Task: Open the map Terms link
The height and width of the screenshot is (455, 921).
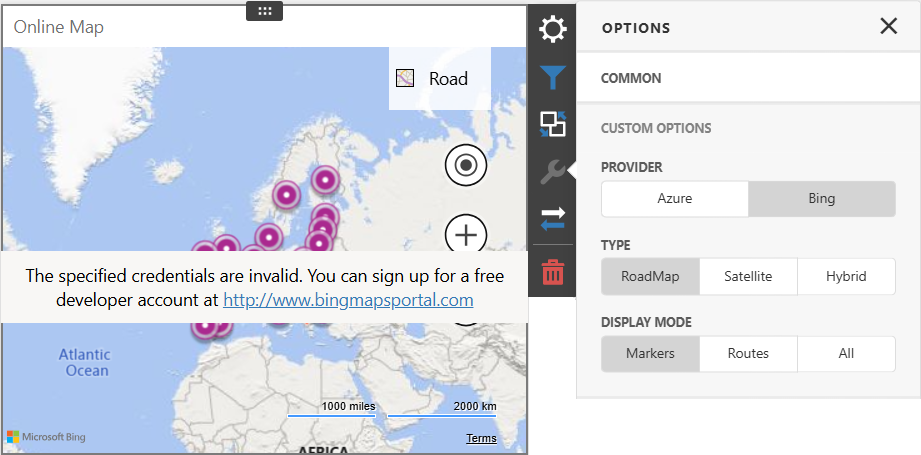Action: click(481, 438)
